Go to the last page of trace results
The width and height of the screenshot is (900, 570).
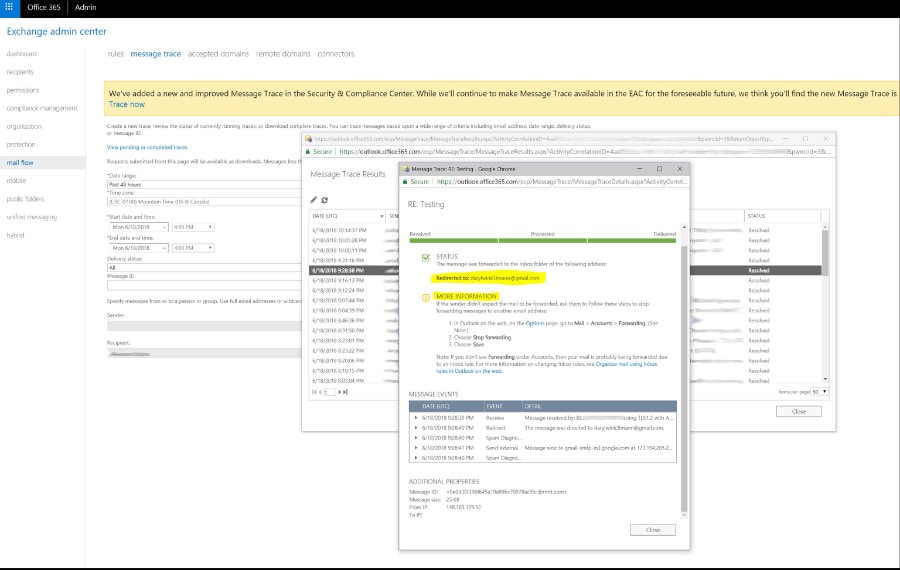pyautogui.click(x=345, y=392)
